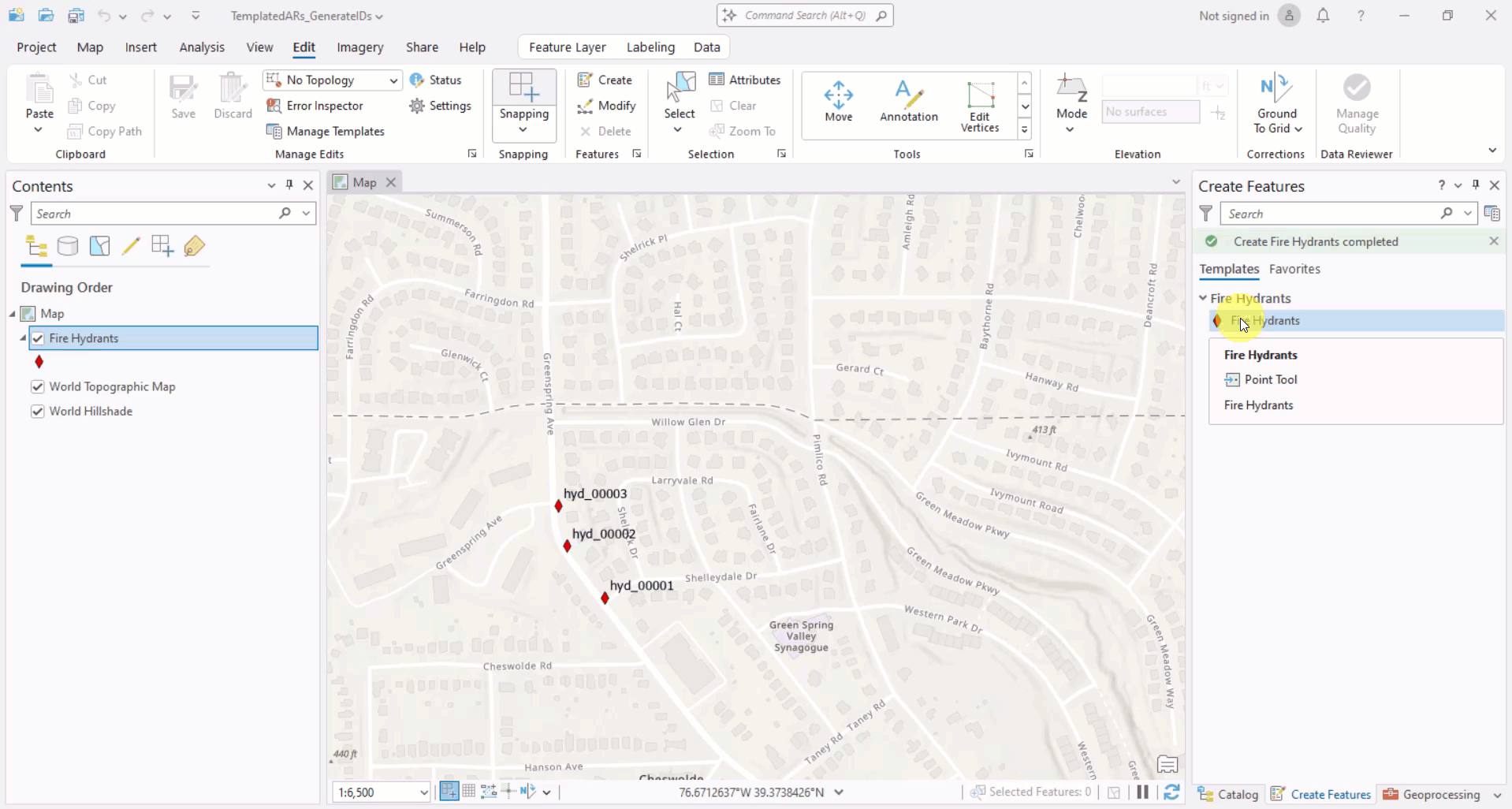Choose the Point Tool in template popup
This screenshot has width=1512, height=809.
coord(1261,379)
